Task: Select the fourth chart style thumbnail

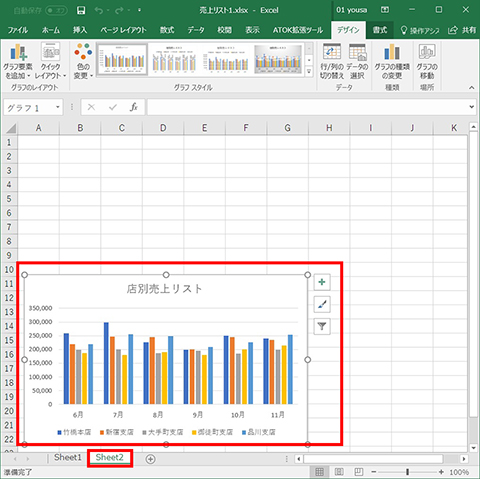Action: click(278, 60)
